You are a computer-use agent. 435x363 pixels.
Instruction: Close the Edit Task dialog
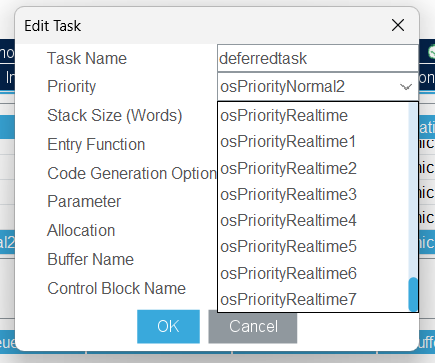[398, 25]
